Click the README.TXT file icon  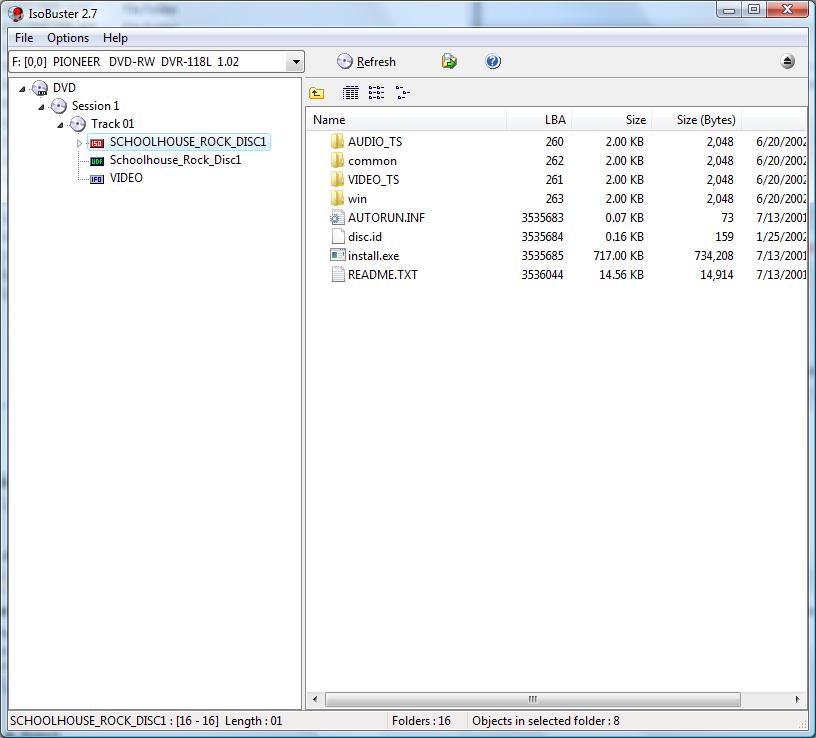(338, 274)
